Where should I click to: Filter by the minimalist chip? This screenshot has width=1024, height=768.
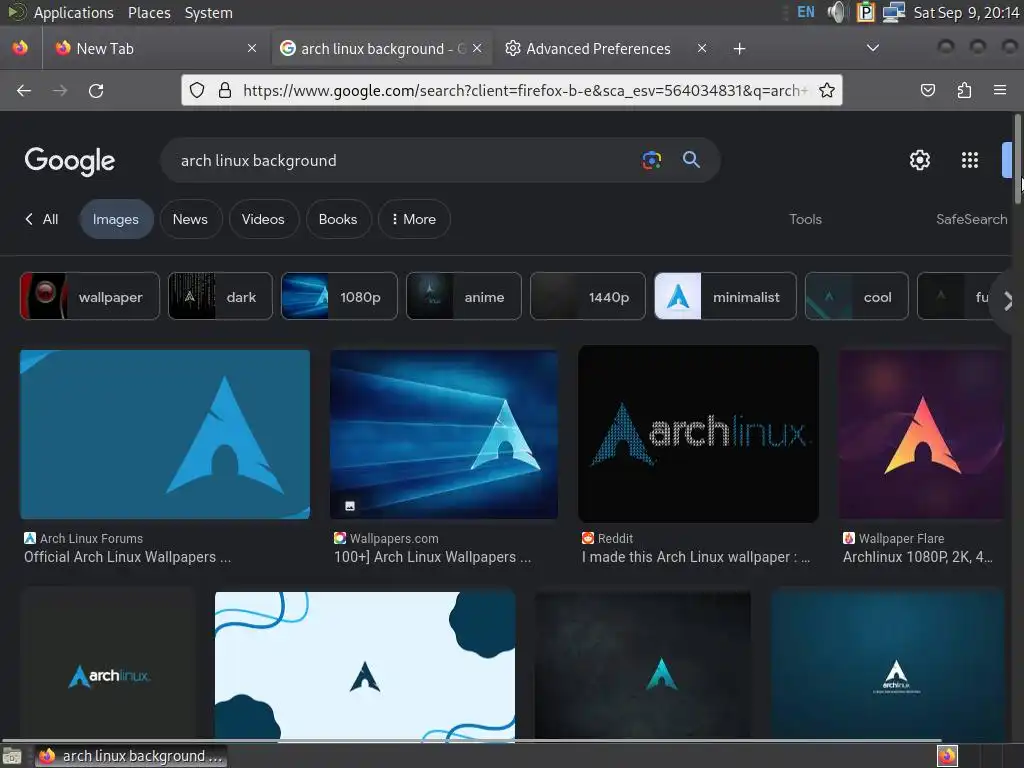(725, 296)
